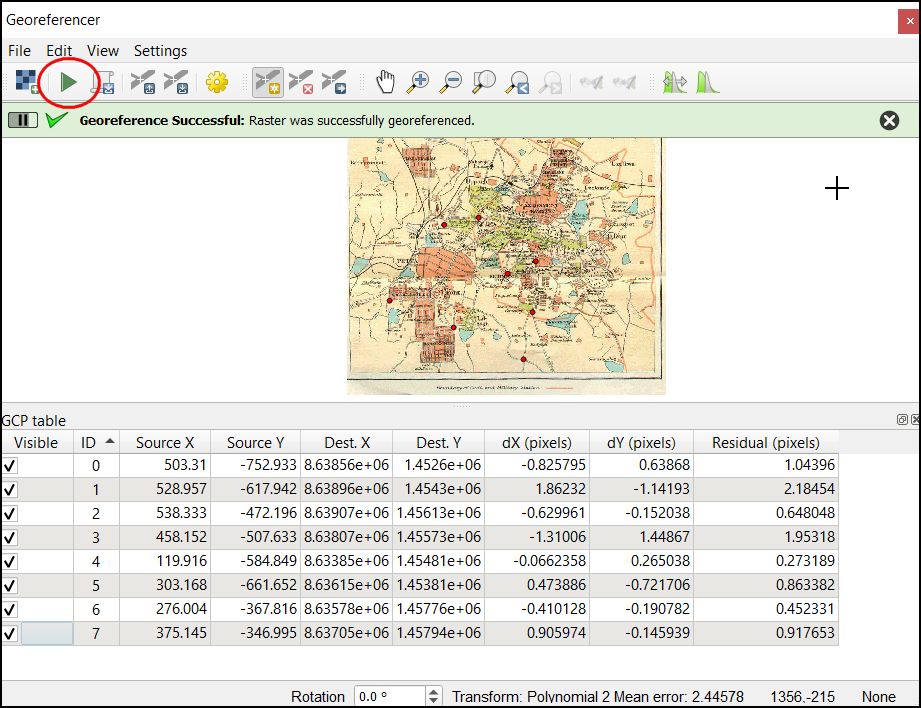Viewport: 921px width, 708px height.
Task: Click the Open Raster icon
Action: [27, 82]
